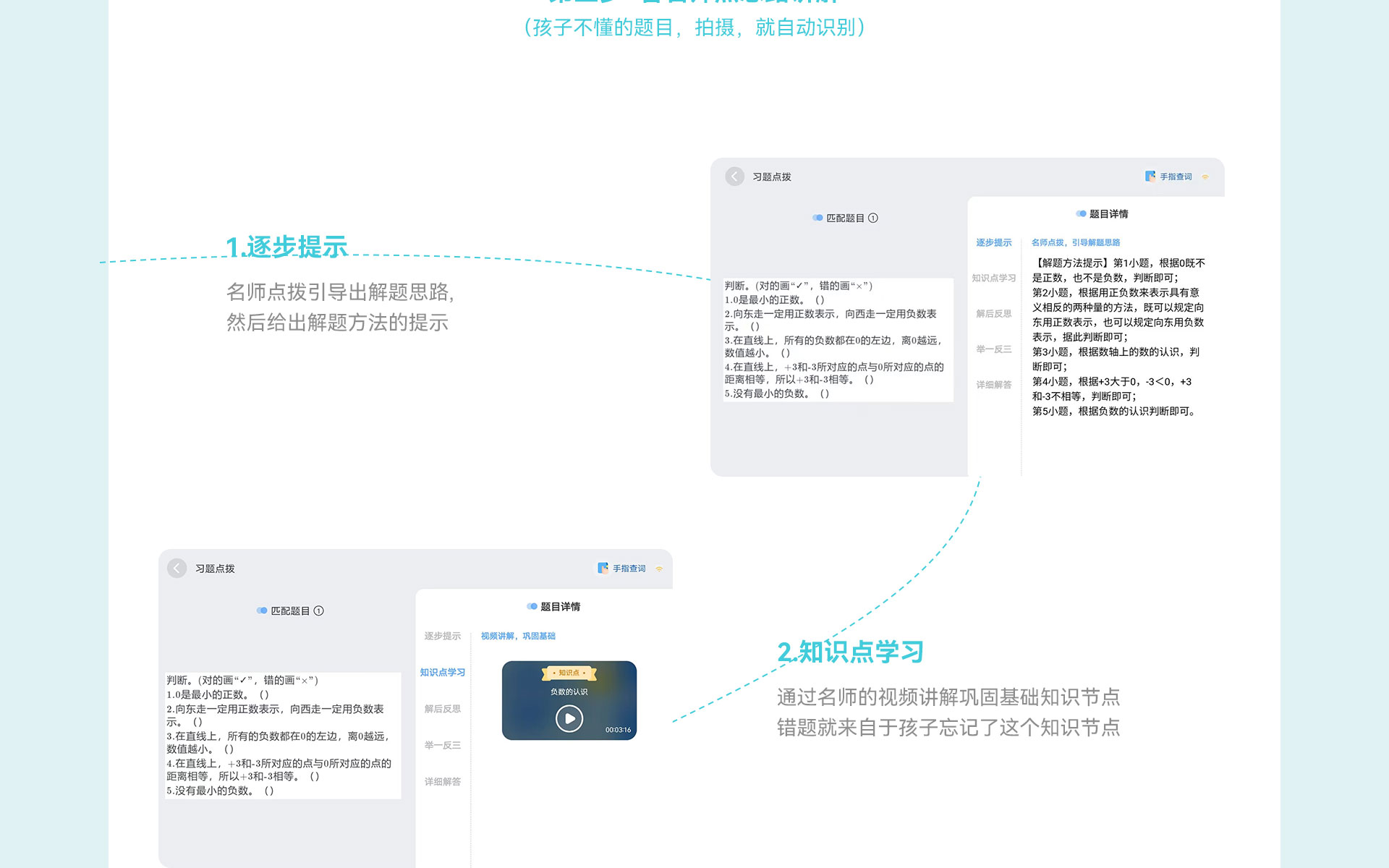Image resolution: width=1389 pixels, height=868 pixels.
Task: Toggle switch beside upper 匹配题目 label
Action: tap(817, 218)
